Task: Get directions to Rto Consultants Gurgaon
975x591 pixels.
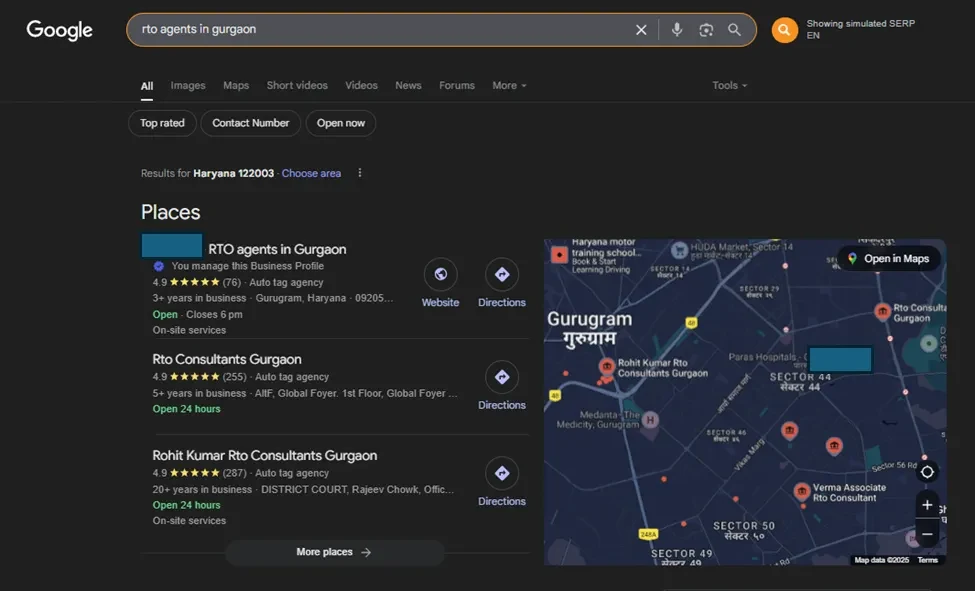Action: pyautogui.click(x=502, y=377)
